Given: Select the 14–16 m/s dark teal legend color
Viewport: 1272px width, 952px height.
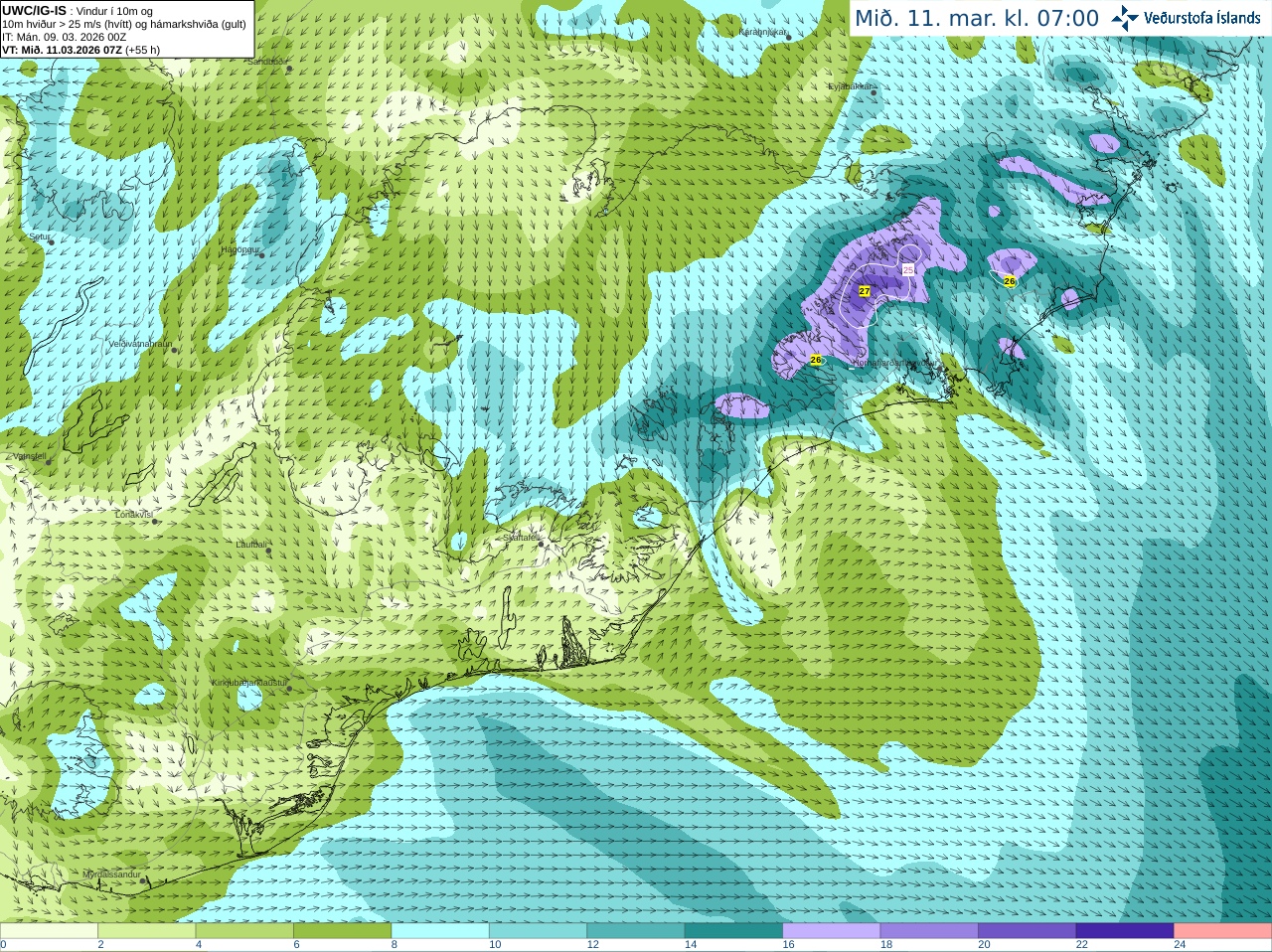Looking at the screenshot, I should pos(733,931).
